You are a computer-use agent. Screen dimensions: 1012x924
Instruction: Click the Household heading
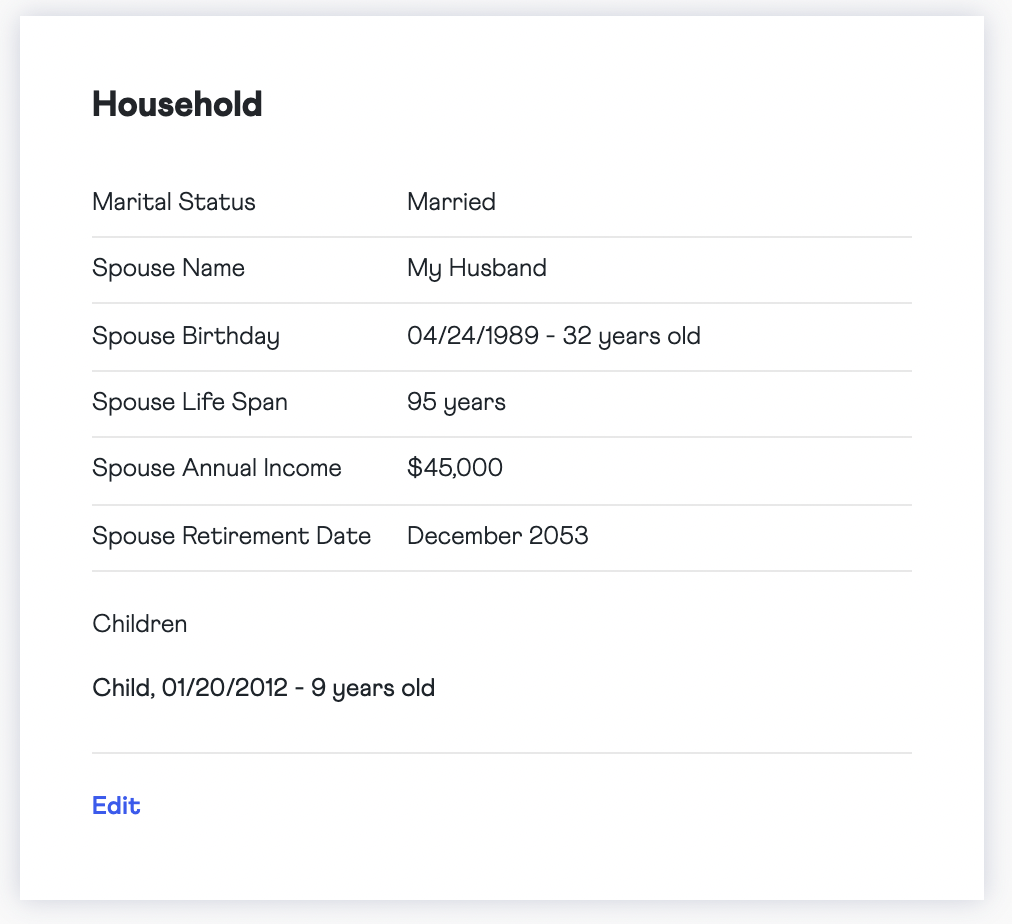[x=177, y=104]
